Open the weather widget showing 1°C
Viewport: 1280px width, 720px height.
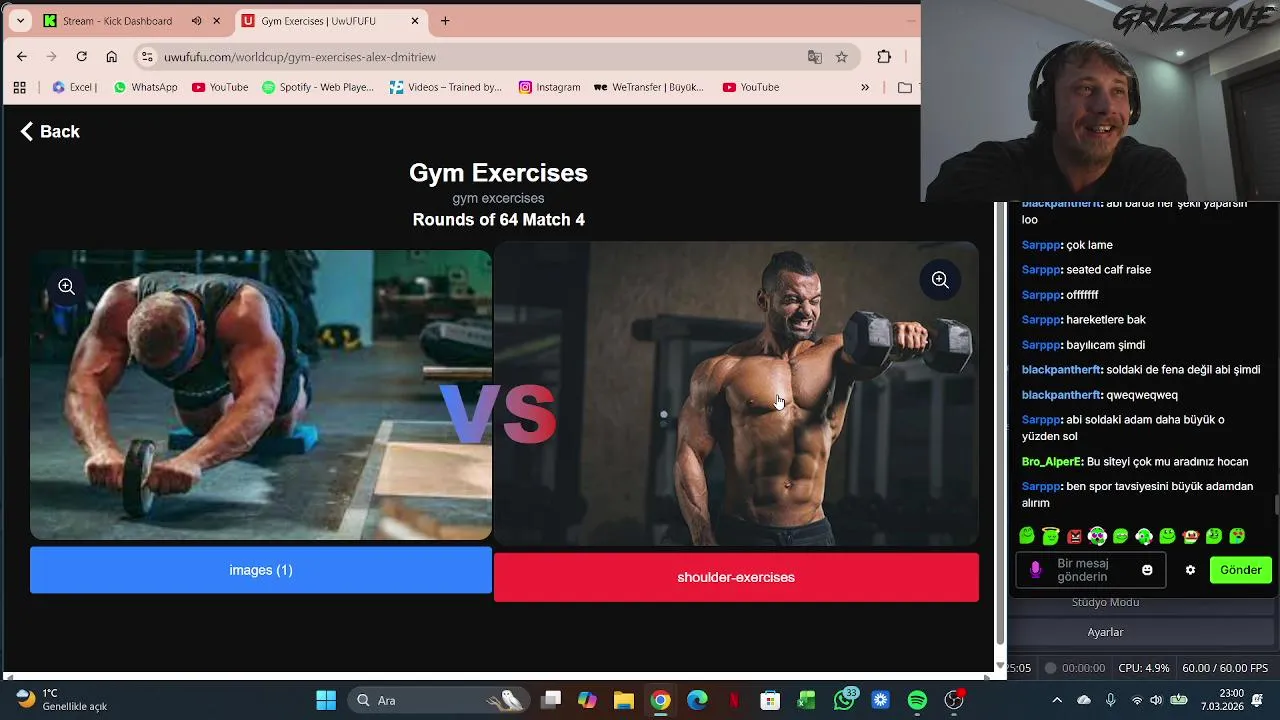62,699
